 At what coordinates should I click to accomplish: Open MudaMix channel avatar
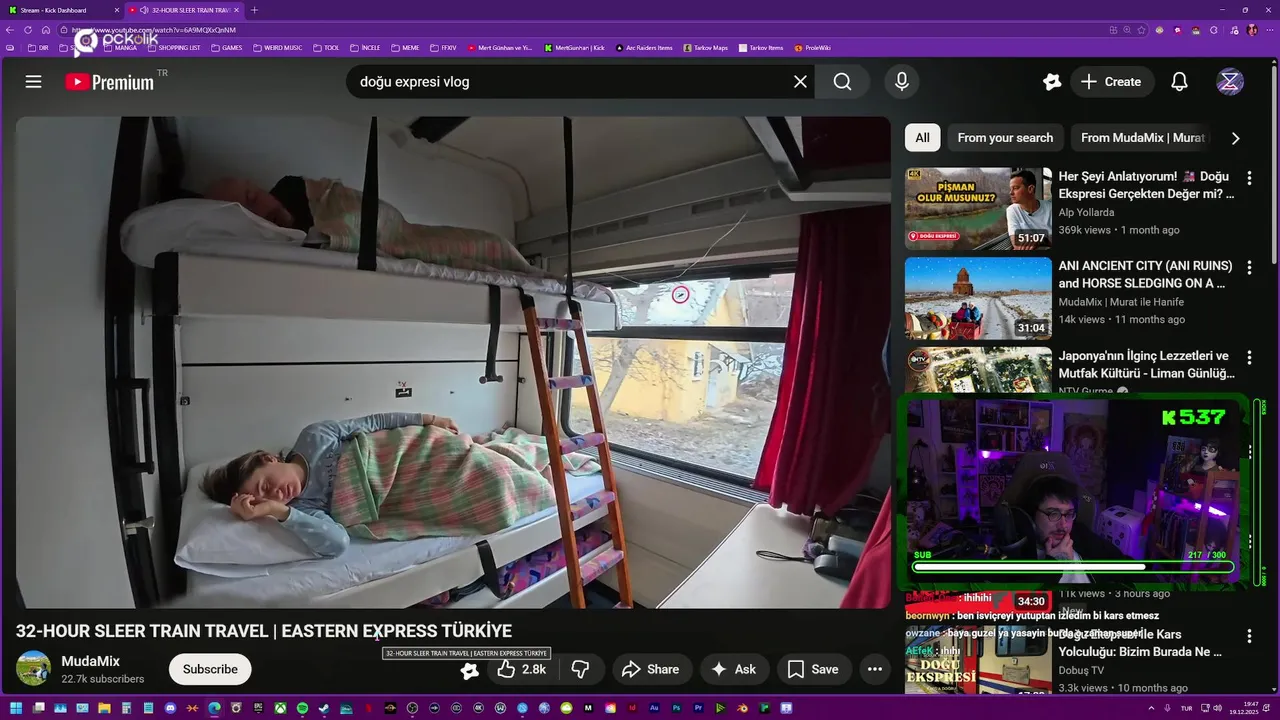[x=34, y=668]
